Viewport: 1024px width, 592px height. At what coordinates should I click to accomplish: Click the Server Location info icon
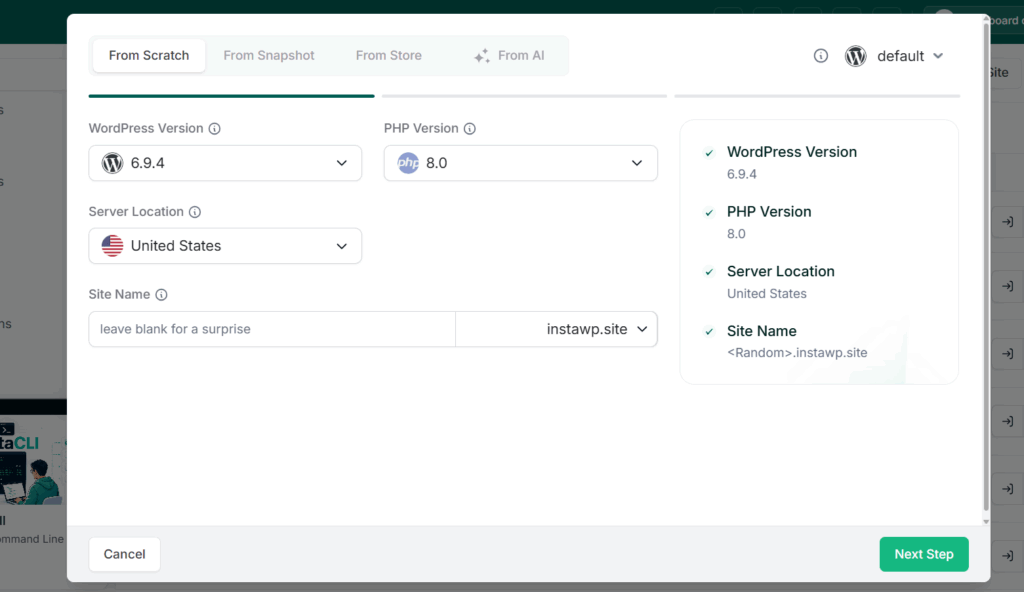pos(195,212)
